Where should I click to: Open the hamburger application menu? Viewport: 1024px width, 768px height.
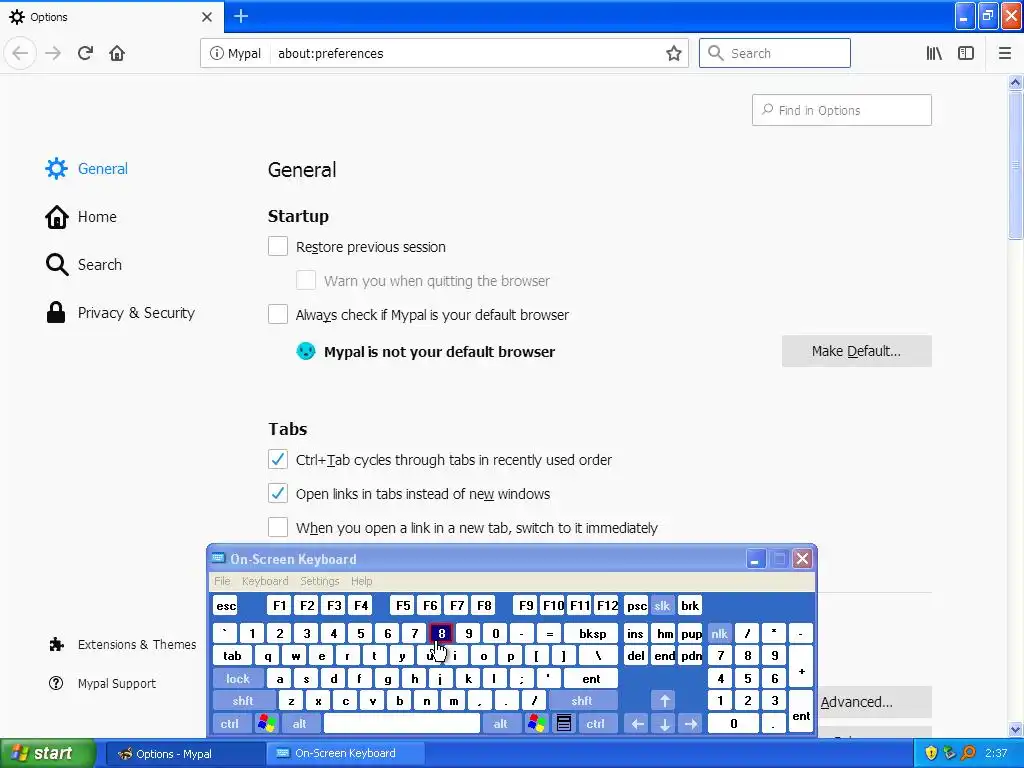[1004, 53]
